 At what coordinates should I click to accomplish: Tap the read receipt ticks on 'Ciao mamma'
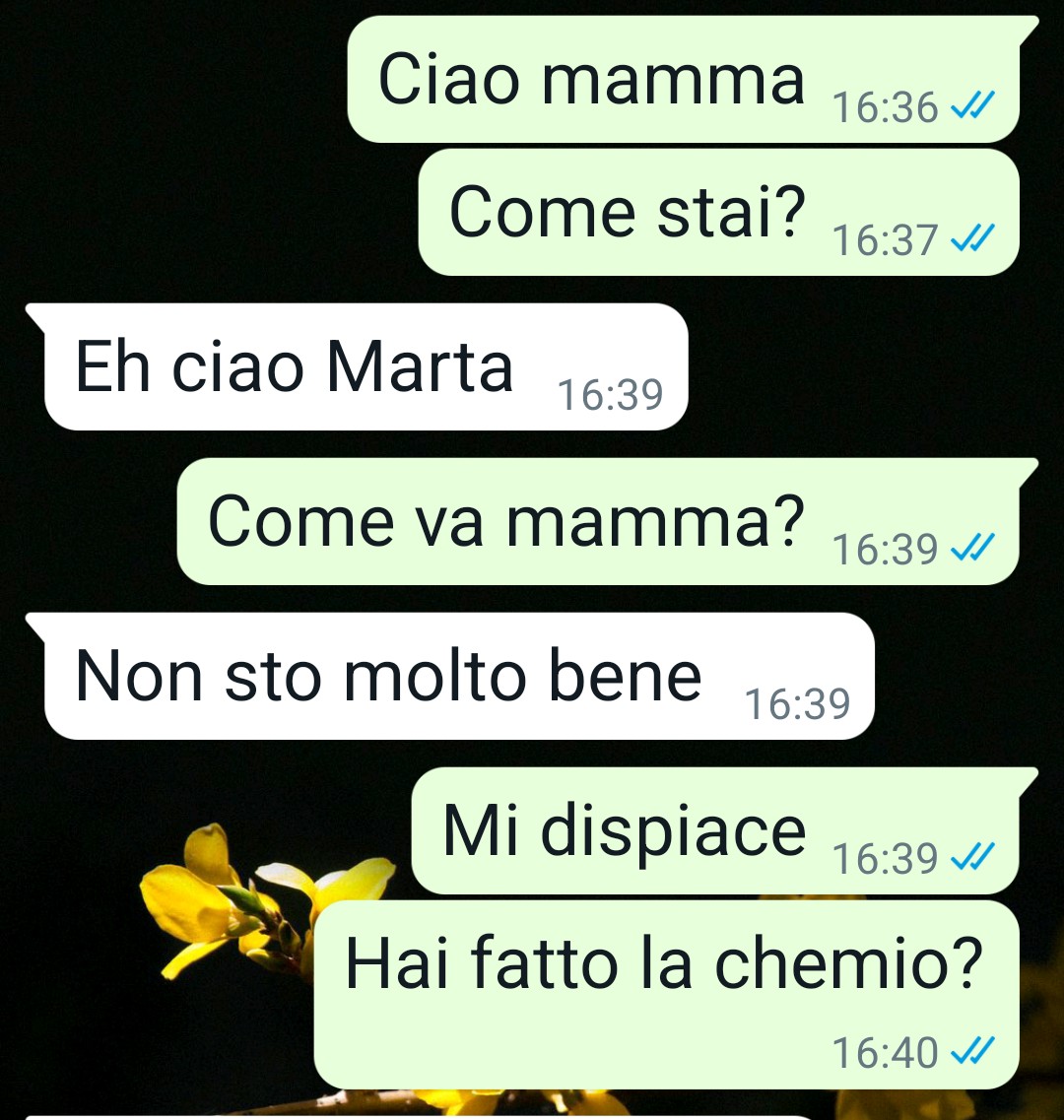point(972,107)
